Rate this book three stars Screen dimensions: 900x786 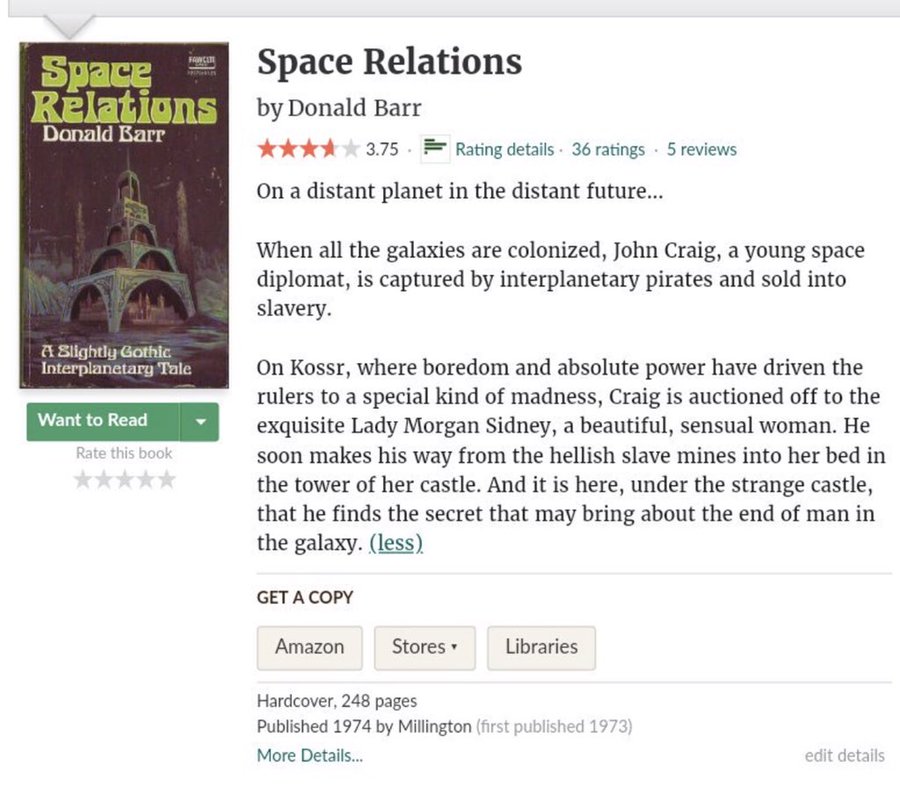pyautogui.click(x=125, y=480)
